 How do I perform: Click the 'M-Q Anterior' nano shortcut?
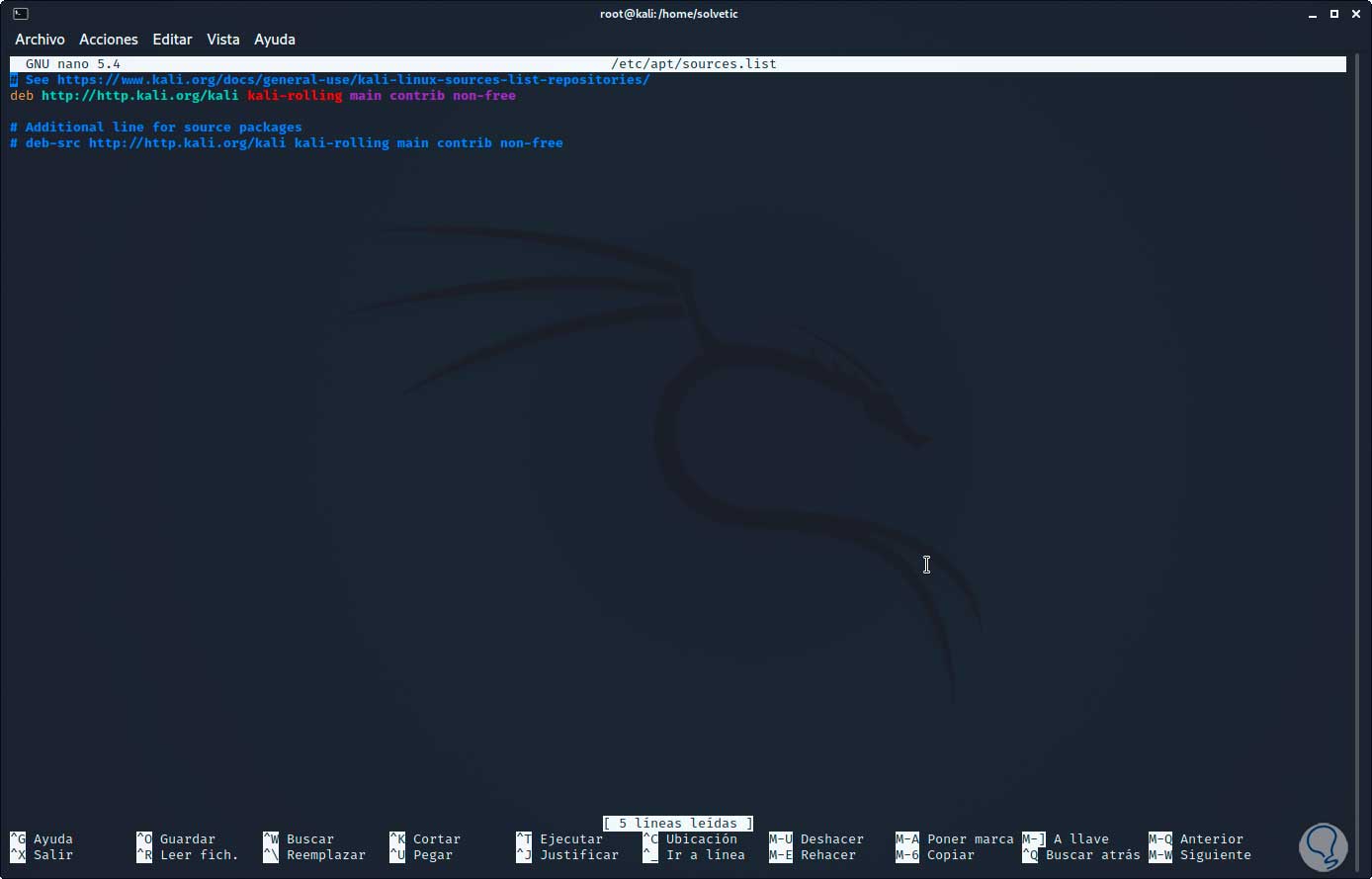point(1196,839)
